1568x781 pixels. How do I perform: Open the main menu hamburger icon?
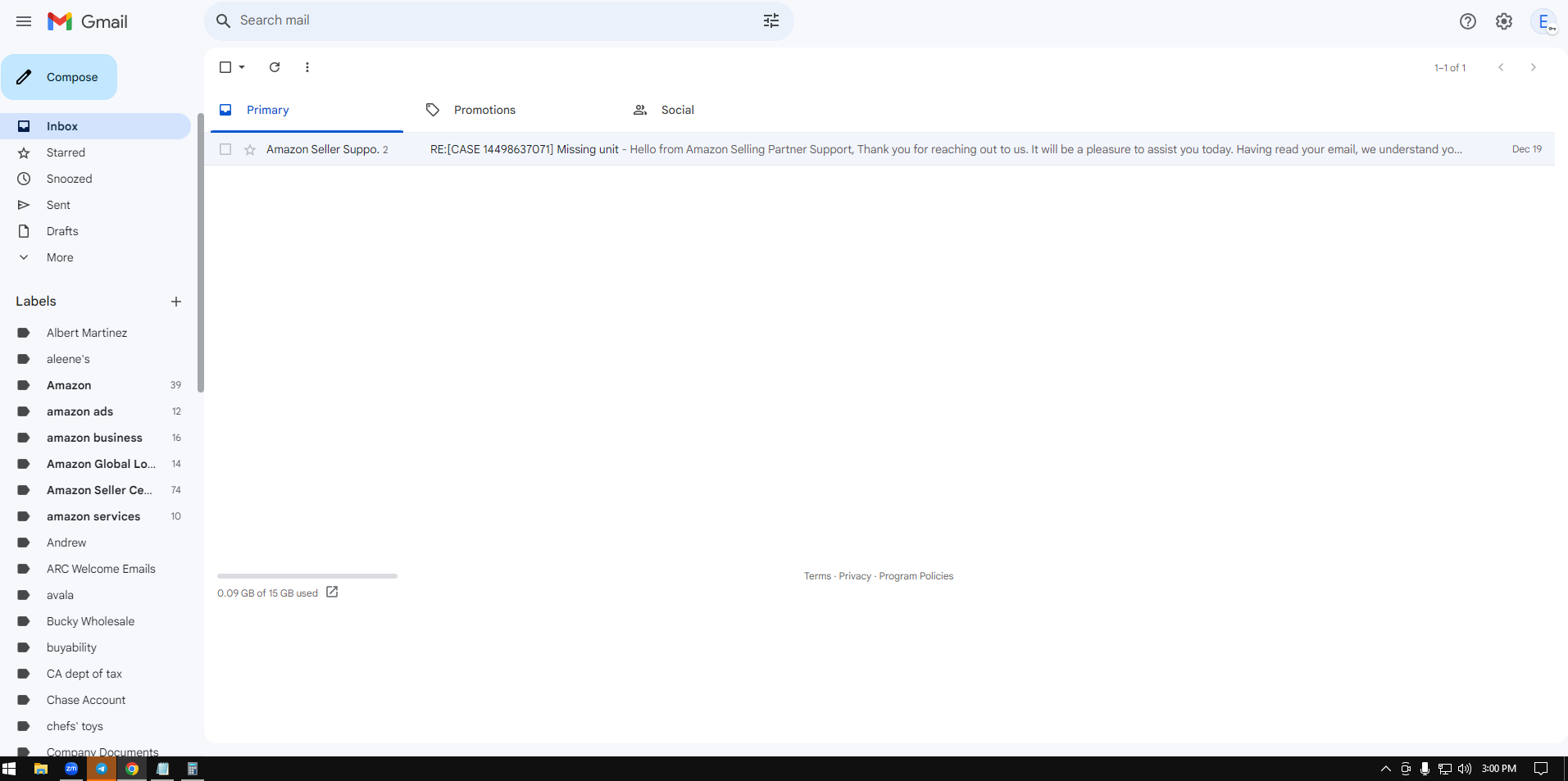click(x=24, y=21)
